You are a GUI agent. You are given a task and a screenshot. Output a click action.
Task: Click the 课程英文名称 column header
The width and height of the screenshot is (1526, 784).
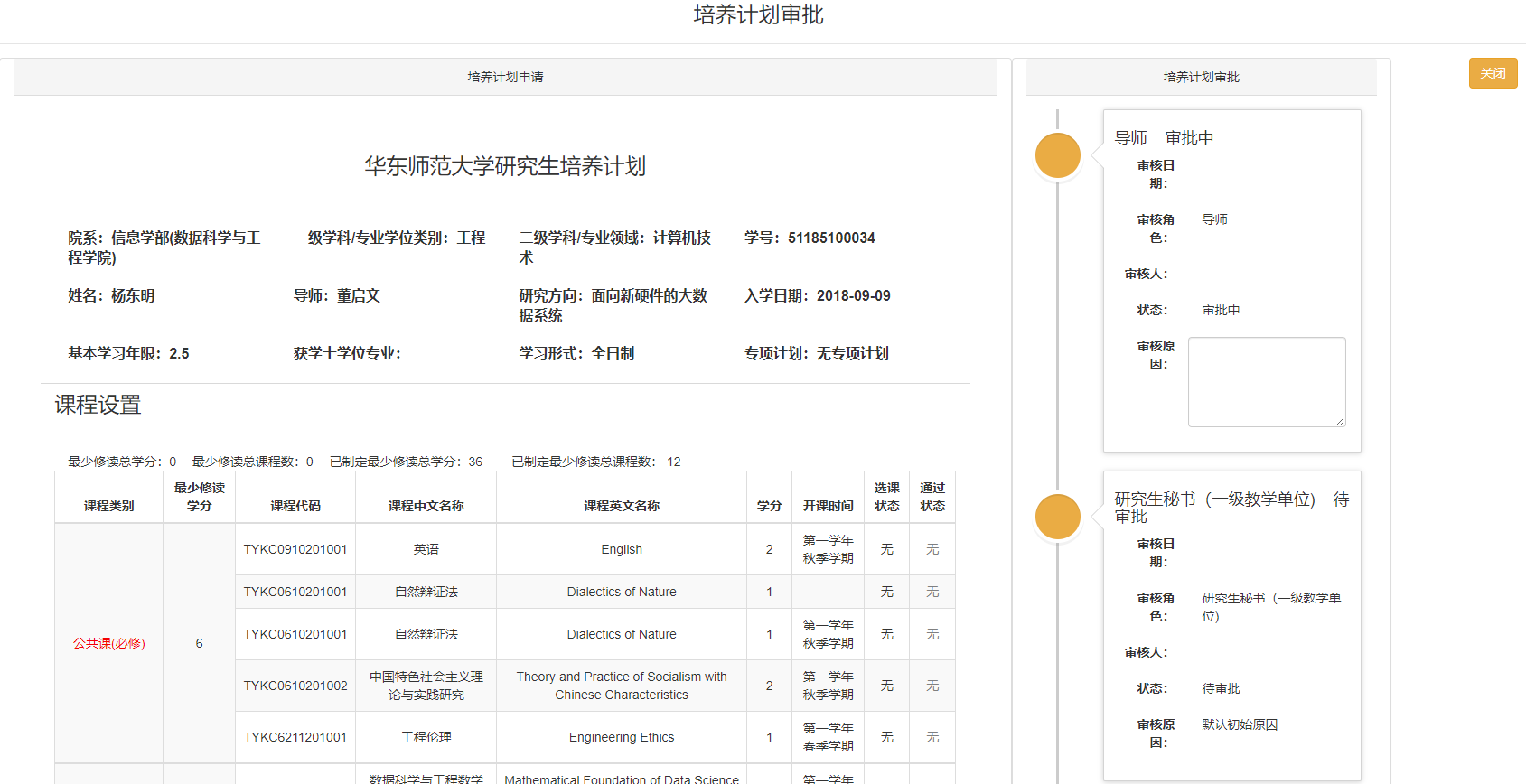tap(622, 506)
